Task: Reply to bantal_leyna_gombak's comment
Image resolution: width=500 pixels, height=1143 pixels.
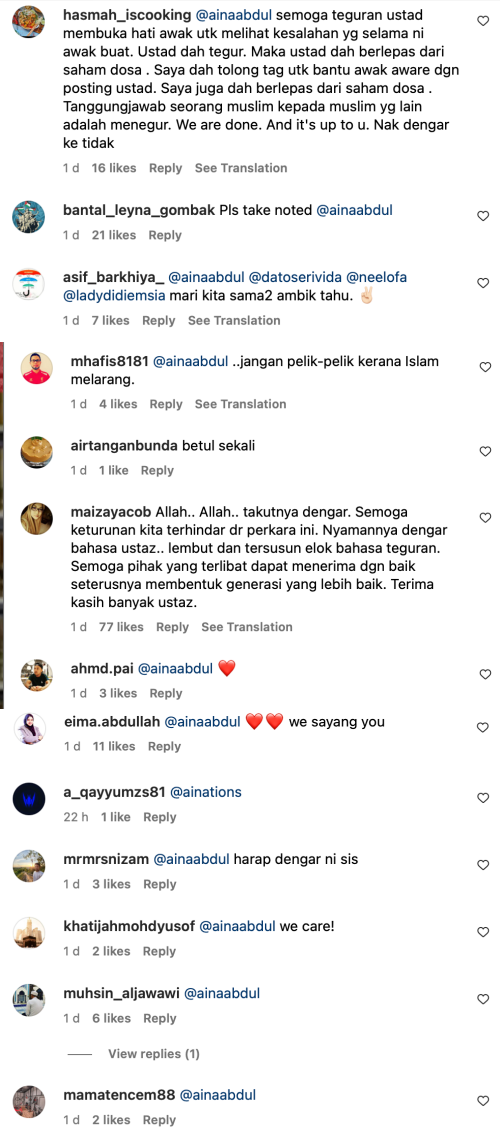Action: click(x=165, y=235)
